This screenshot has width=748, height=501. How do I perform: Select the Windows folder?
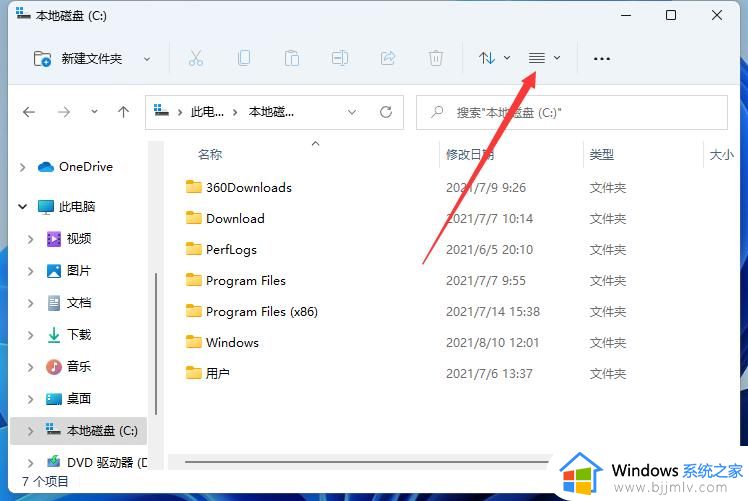click(x=222, y=343)
